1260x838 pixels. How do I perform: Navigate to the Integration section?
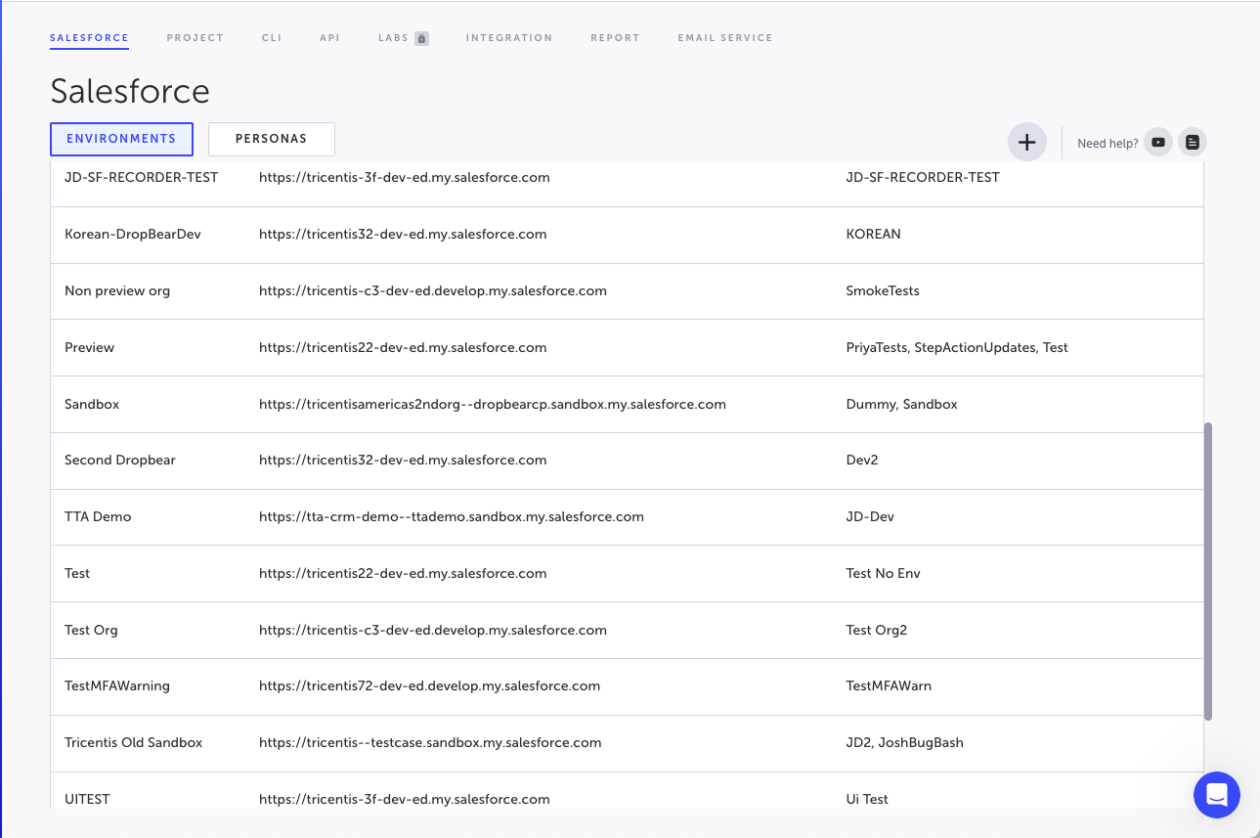(509, 38)
